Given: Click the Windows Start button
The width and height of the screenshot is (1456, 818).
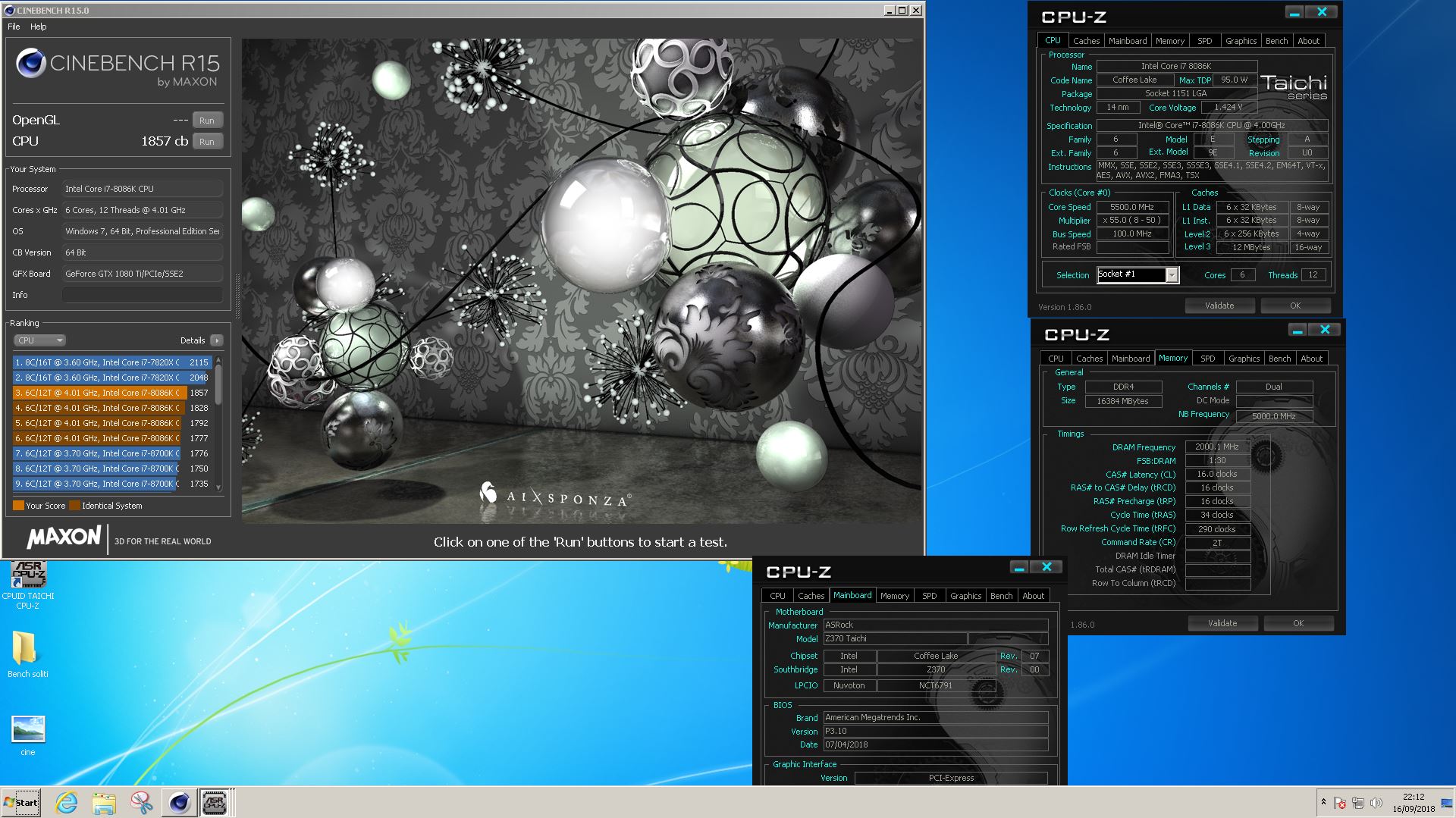Looking at the screenshot, I should (x=20, y=802).
